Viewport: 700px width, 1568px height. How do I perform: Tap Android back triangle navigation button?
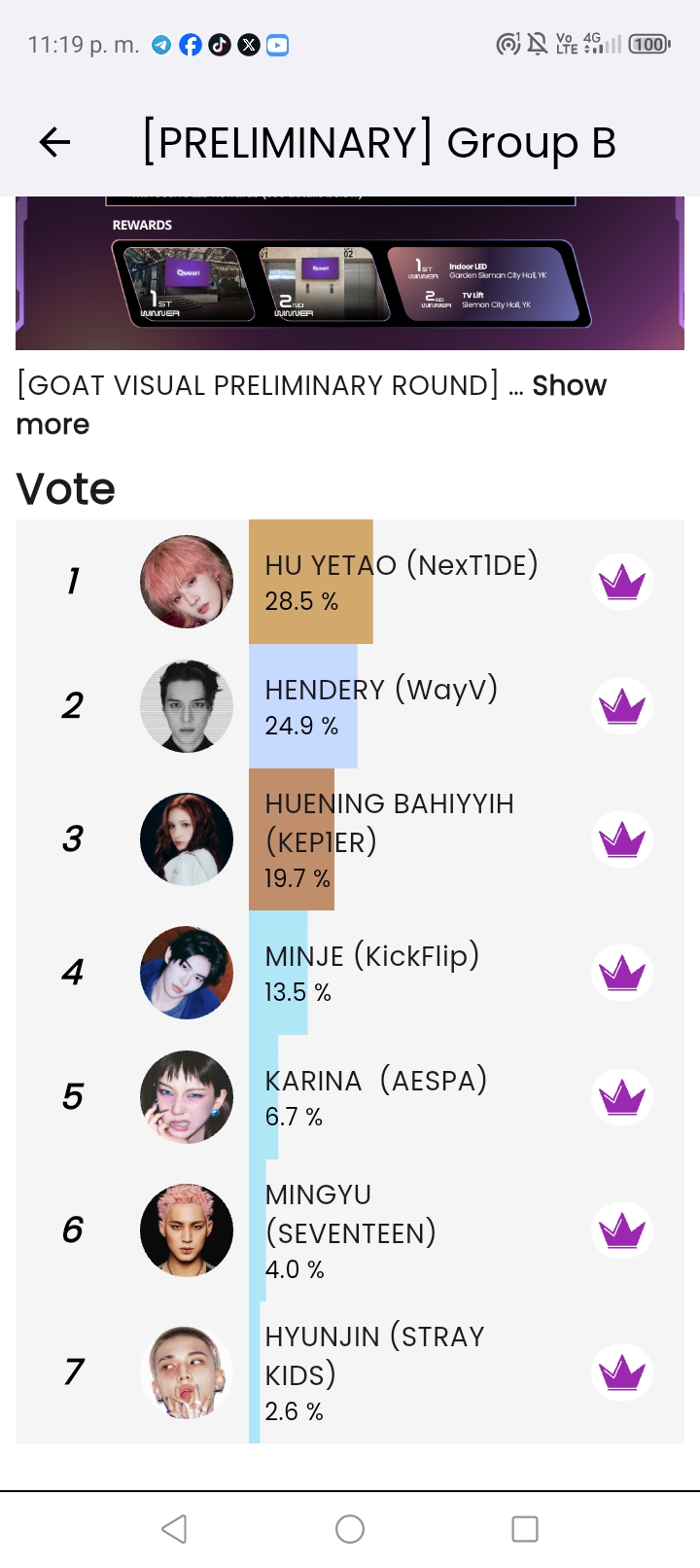pos(174,1529)
